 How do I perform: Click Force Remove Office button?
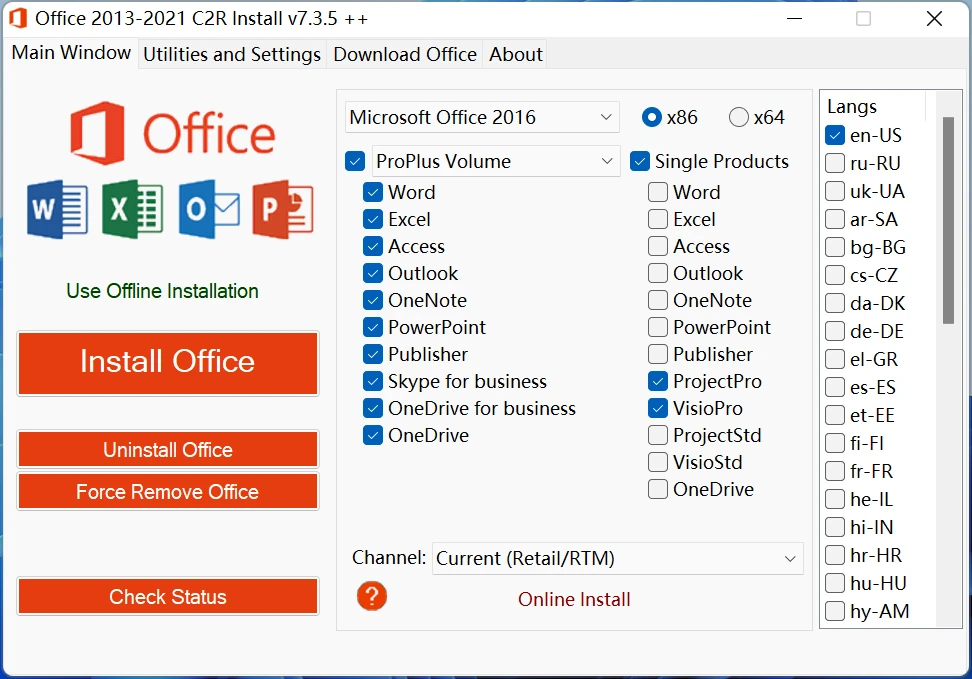(x=167, y=491)
